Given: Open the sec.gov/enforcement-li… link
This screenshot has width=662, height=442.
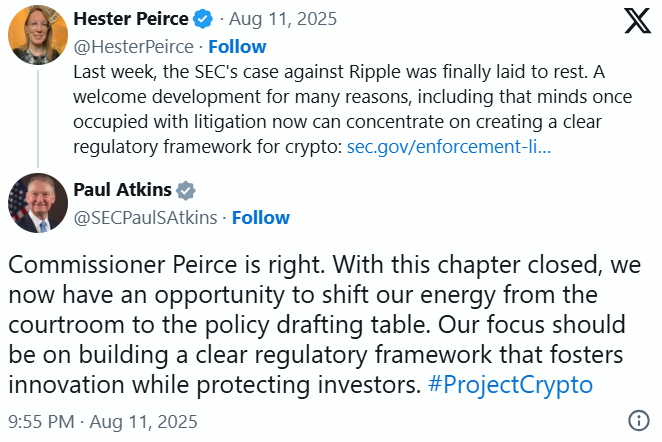Looking at the screenshot, I should [449, 147].
